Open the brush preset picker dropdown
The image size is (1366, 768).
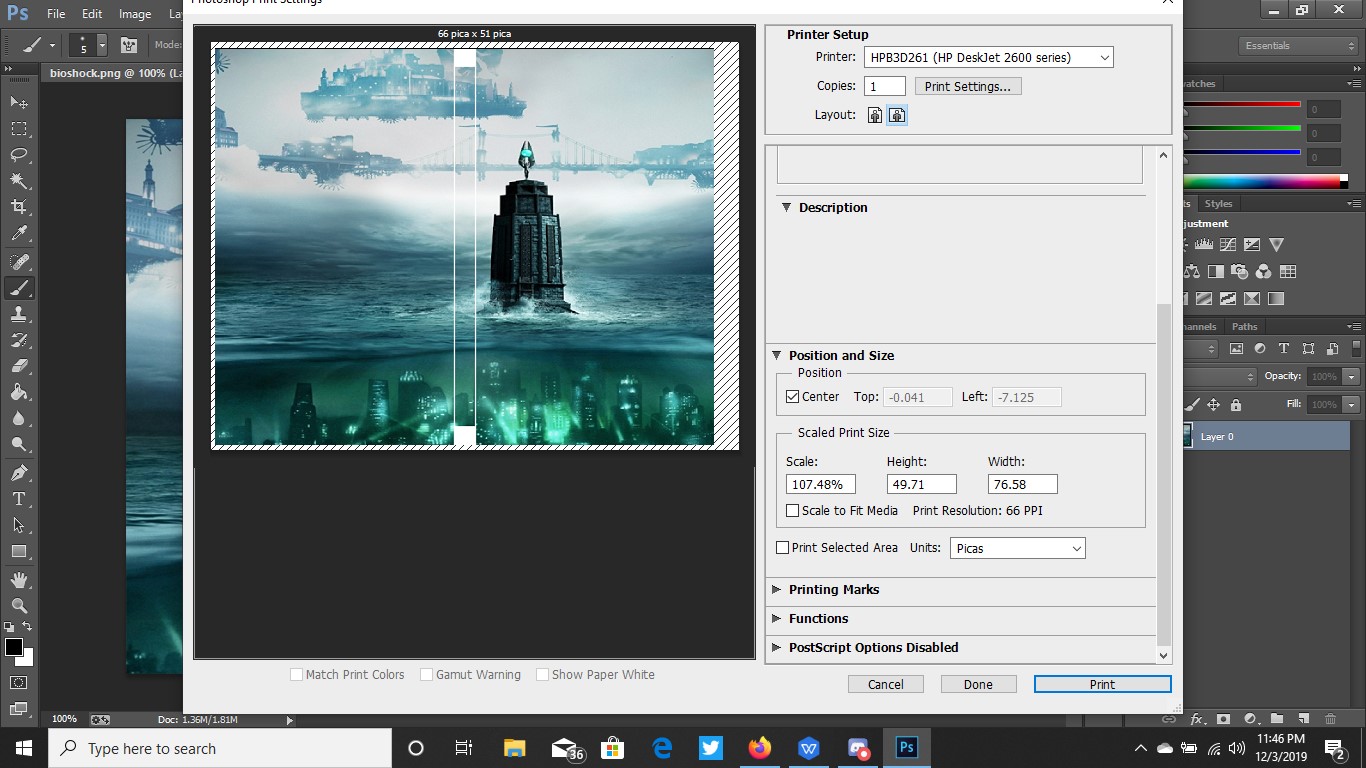coord(102,45)
